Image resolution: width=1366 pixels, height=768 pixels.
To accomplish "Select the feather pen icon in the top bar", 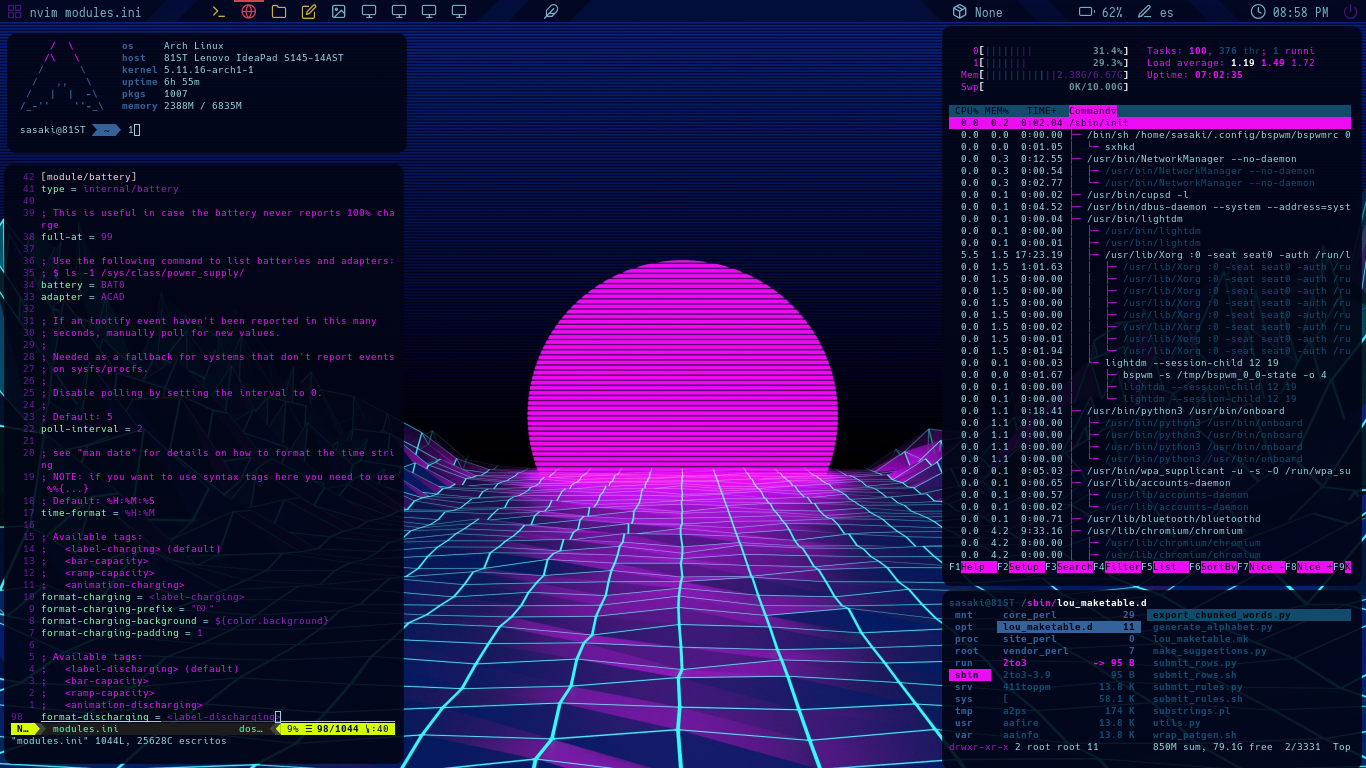I will 551,12.
